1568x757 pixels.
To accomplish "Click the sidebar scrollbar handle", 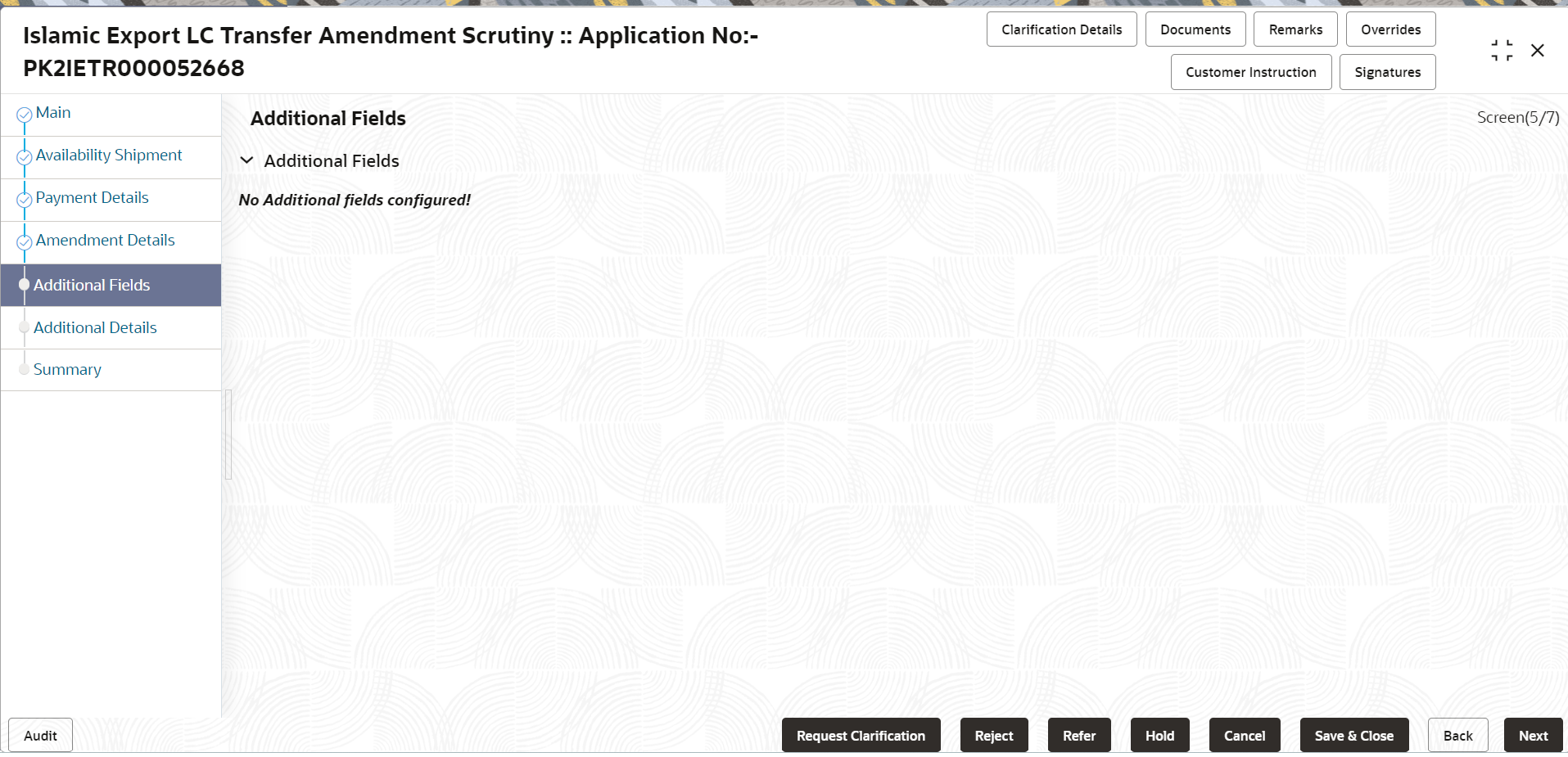I will (x=227, y=435).
